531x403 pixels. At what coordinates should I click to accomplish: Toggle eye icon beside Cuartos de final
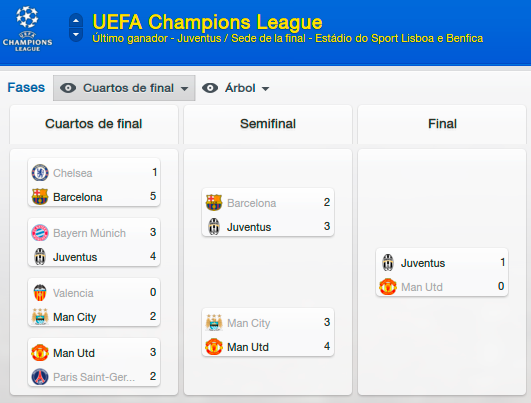pyautogui.click(x=68, y=88)
